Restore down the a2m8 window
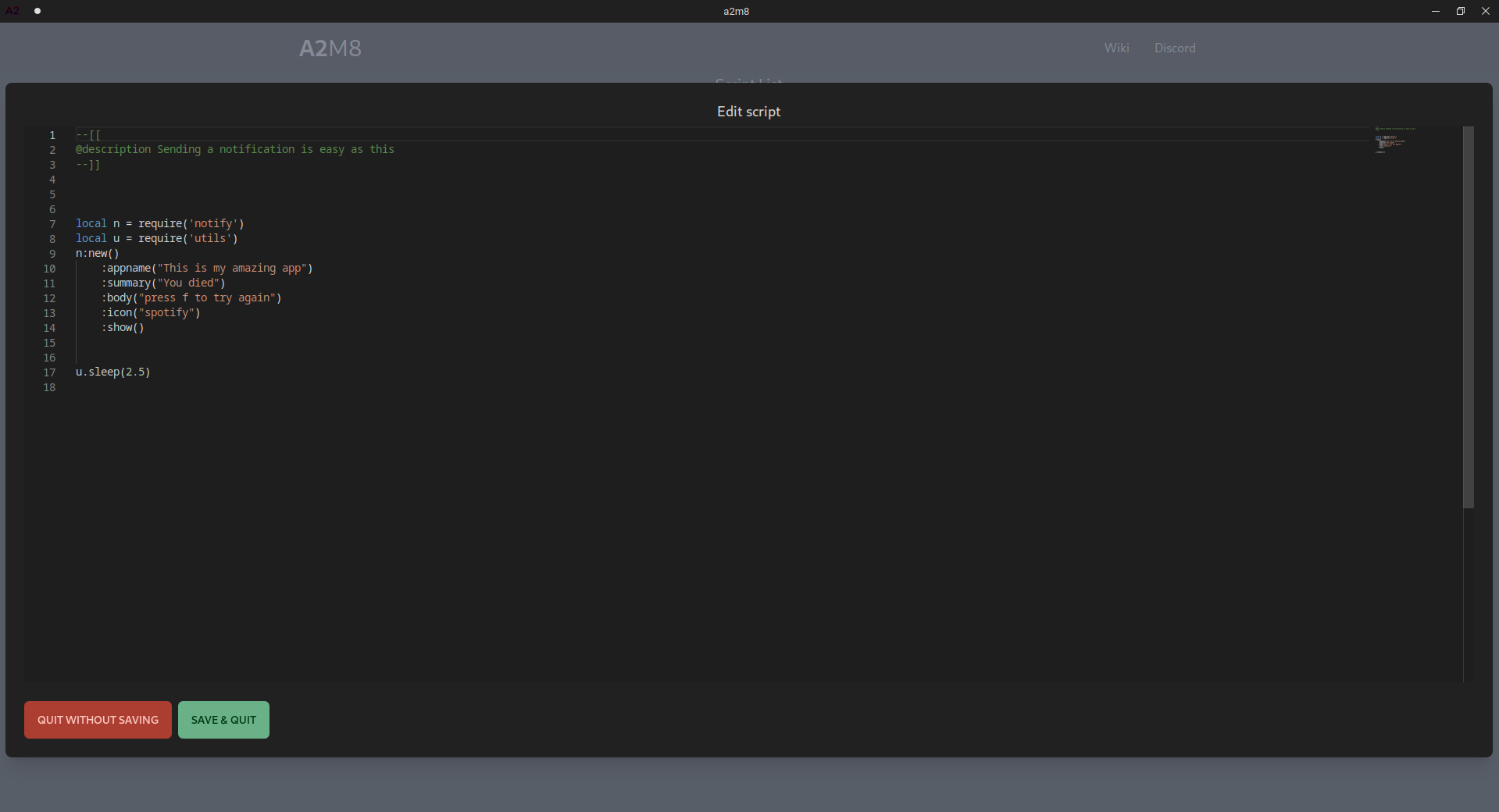1499x812 pixels. (1460, 11)
